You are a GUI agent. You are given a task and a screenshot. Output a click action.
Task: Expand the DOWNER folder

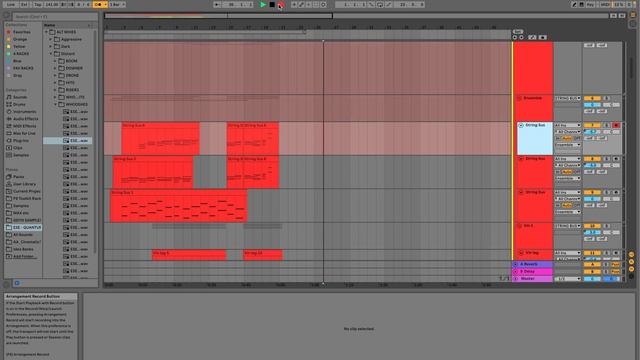click(x=55, y=68)
